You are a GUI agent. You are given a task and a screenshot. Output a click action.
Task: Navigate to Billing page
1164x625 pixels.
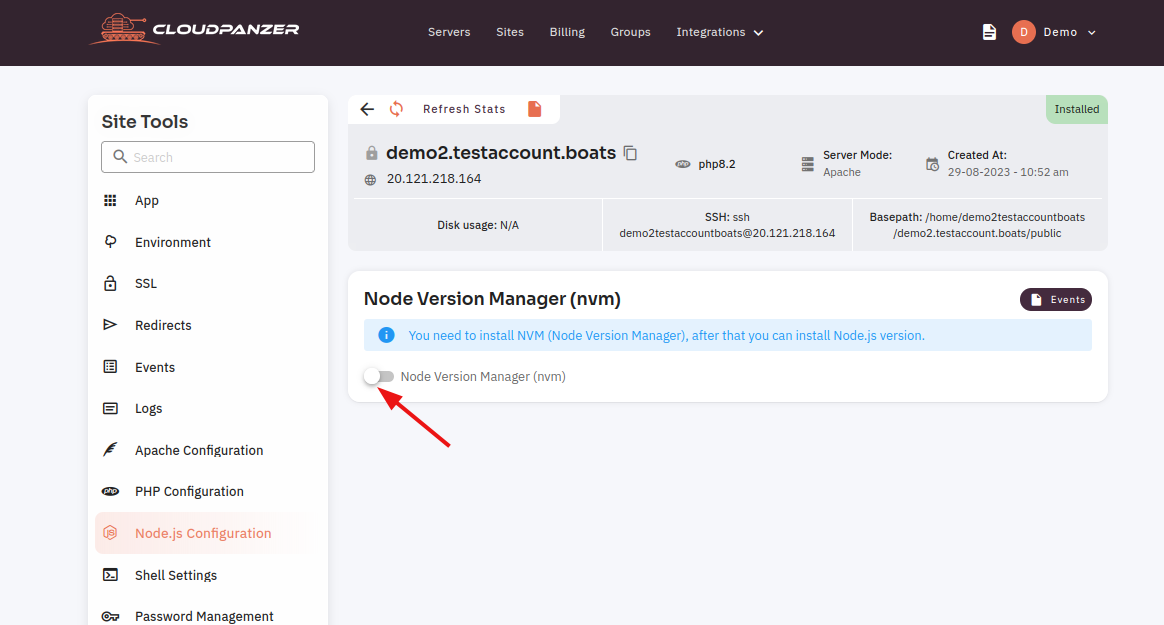tap(567, 32)
